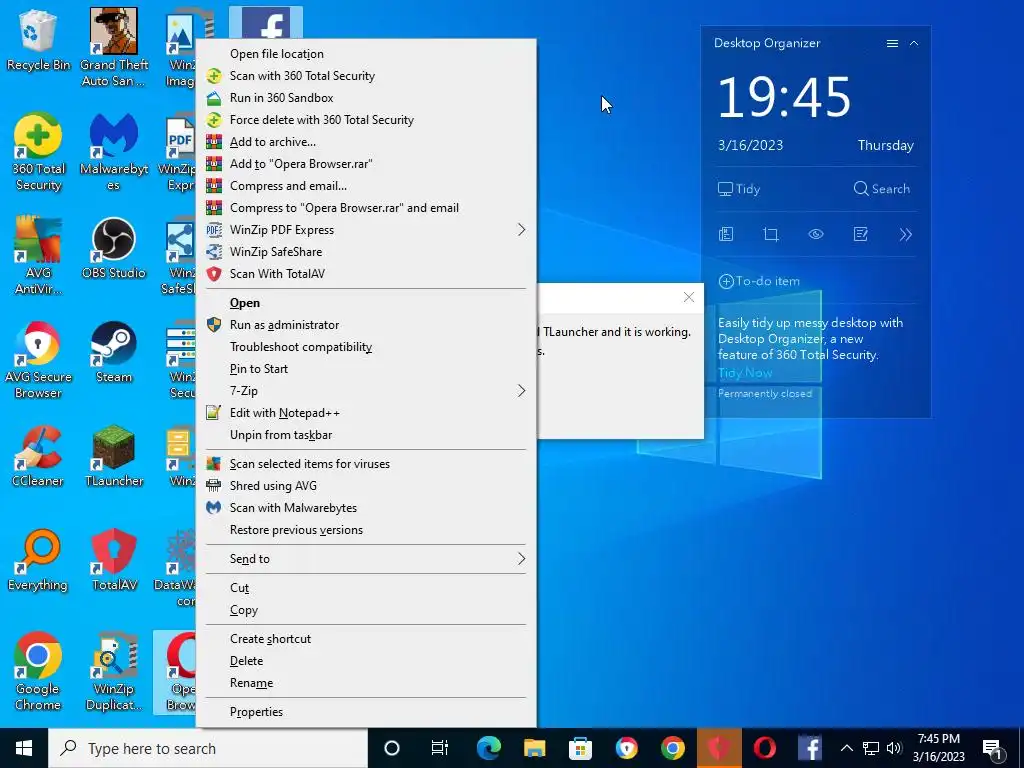1024x768 pixels.
Task: Expand more tools with the double chevron
Action: [x=905, y=234]
